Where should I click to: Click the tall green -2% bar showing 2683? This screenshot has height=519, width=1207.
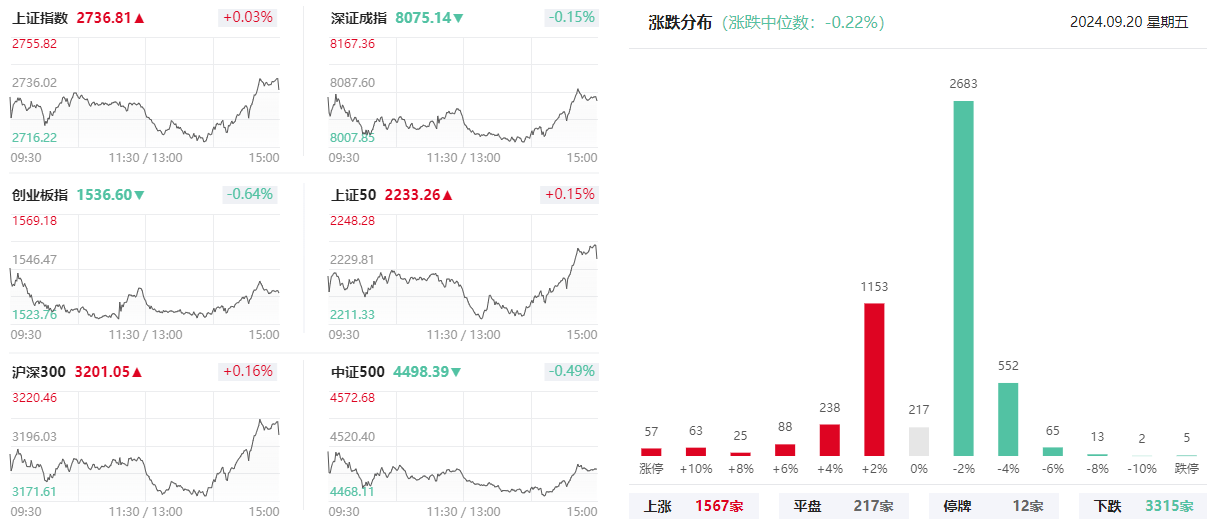[x=963, y=278]
